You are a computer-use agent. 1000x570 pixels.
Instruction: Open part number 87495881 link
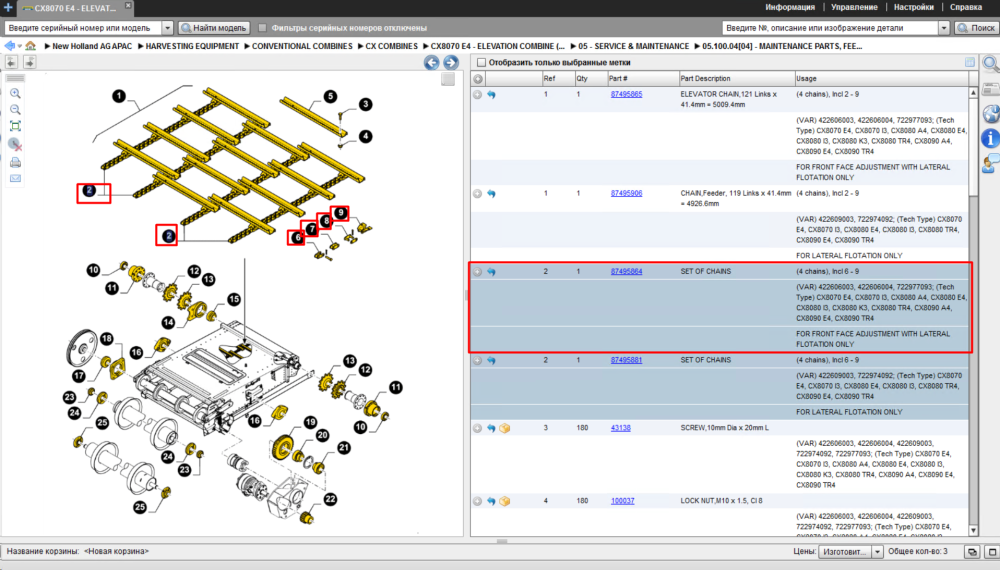coord(626,360)
